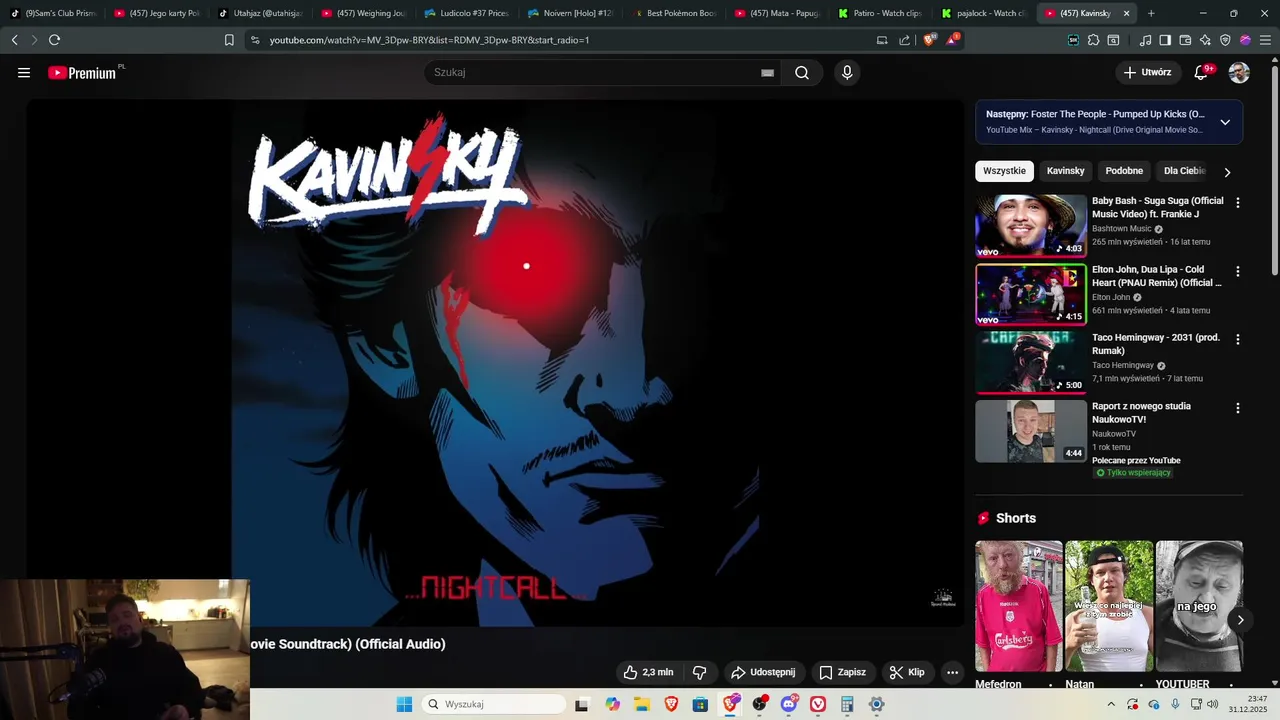
Task: Advance Shorts shelf with next arrow
Action: coord(1240,620)
